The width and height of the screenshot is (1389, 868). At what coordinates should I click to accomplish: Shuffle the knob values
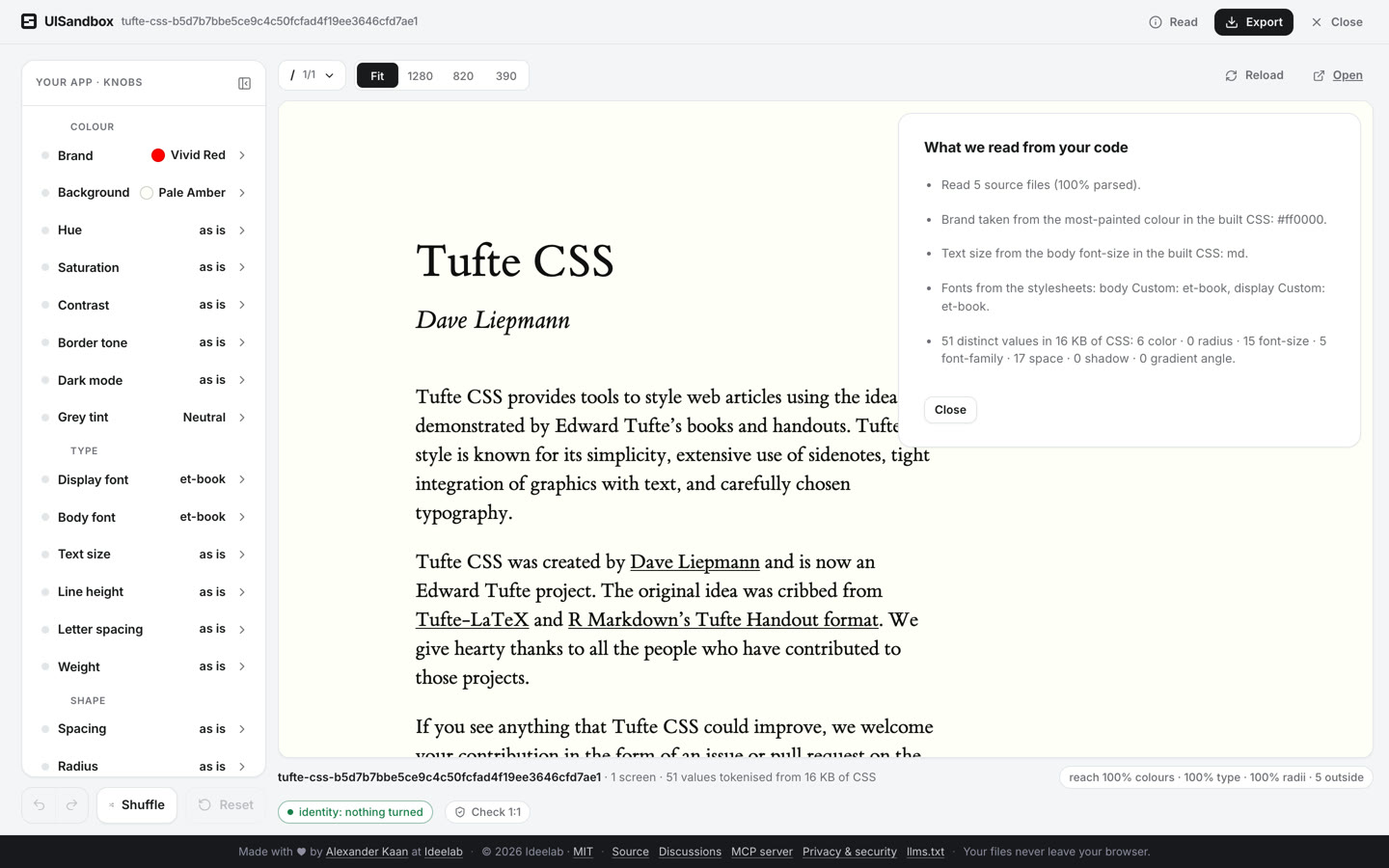click(x=136, y=805)
